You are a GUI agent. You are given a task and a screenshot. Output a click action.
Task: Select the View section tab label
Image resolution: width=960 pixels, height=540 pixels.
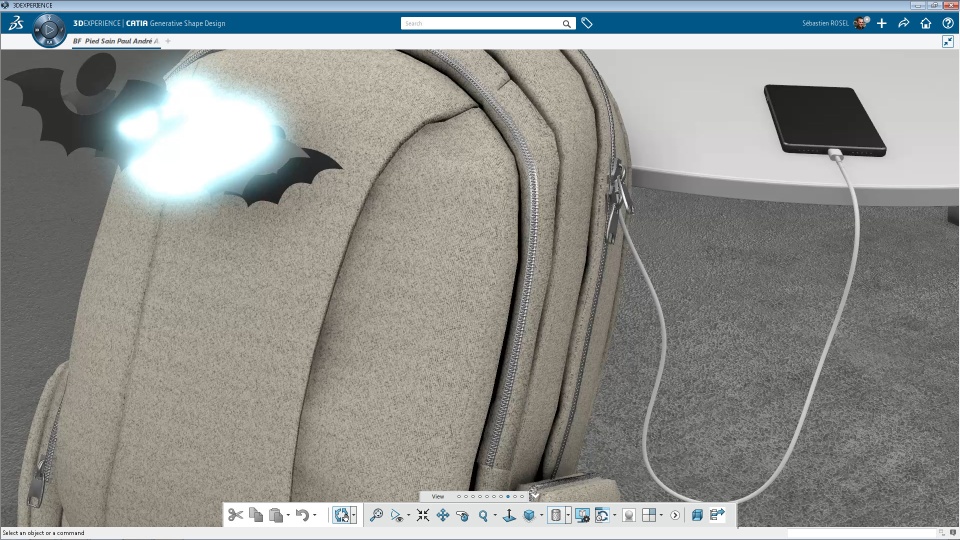click(438, 497)
